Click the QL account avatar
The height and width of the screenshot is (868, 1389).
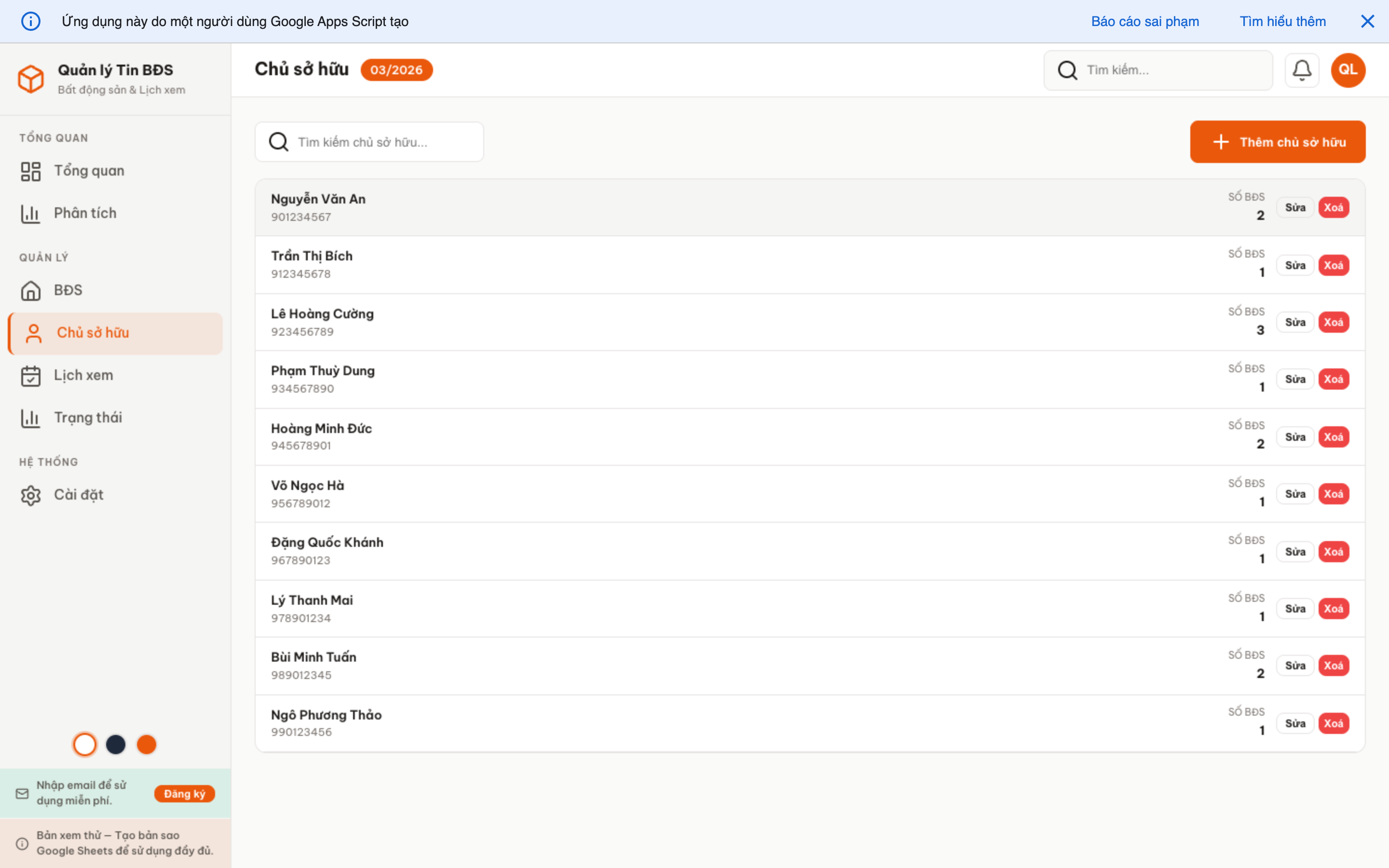(1348, 69)
